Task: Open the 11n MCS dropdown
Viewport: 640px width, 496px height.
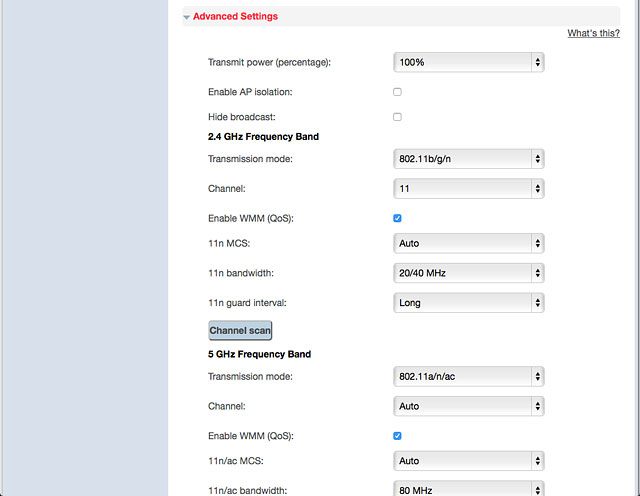Action: click(x=469, y=243)
